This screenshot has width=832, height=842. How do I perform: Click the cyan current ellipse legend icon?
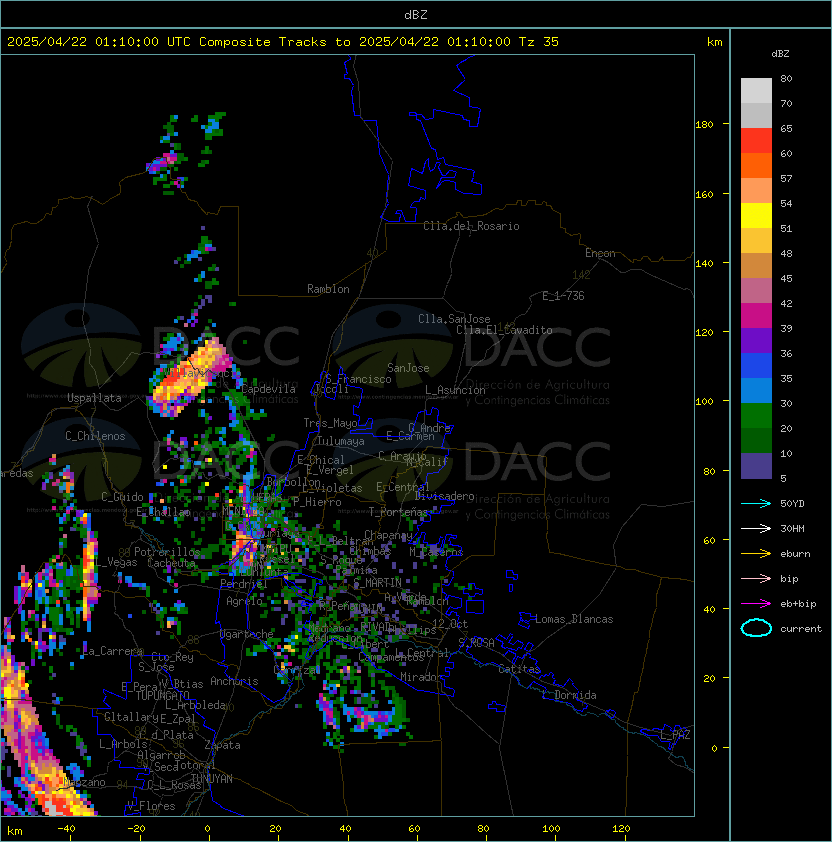(x=756, y=628)
